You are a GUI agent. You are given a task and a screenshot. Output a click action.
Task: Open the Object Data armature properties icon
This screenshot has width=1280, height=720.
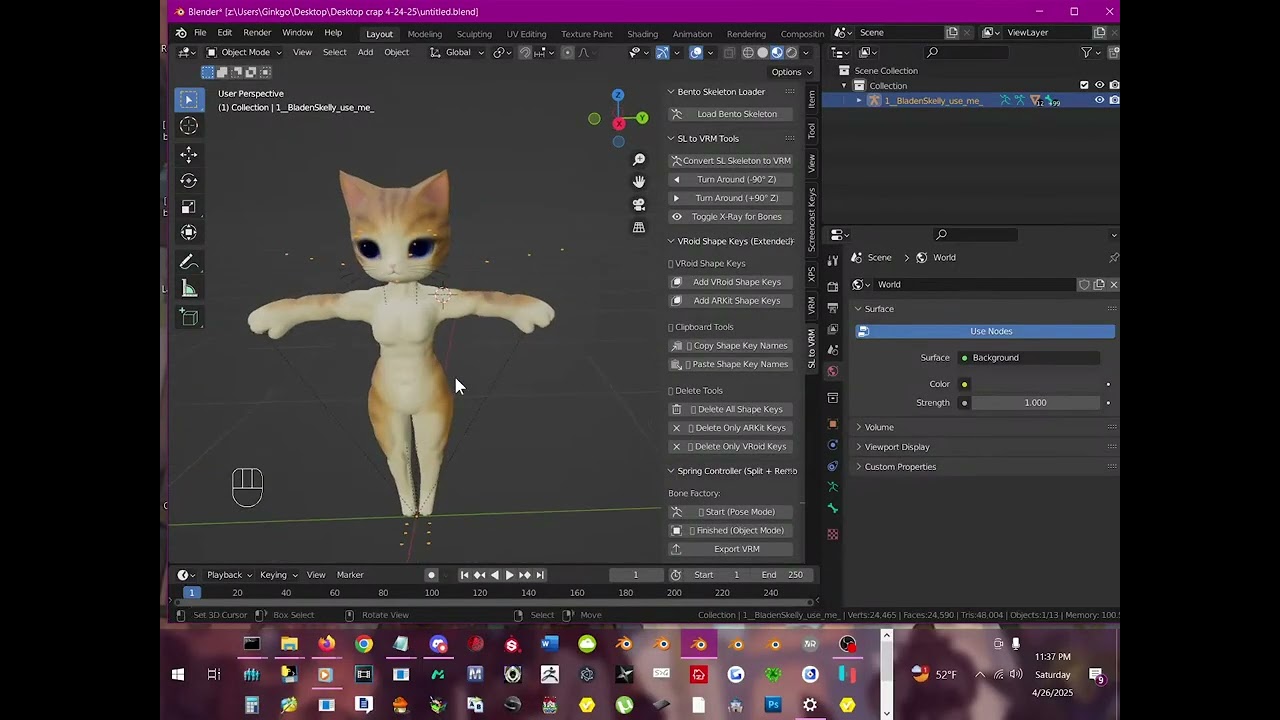pos(833,487)
